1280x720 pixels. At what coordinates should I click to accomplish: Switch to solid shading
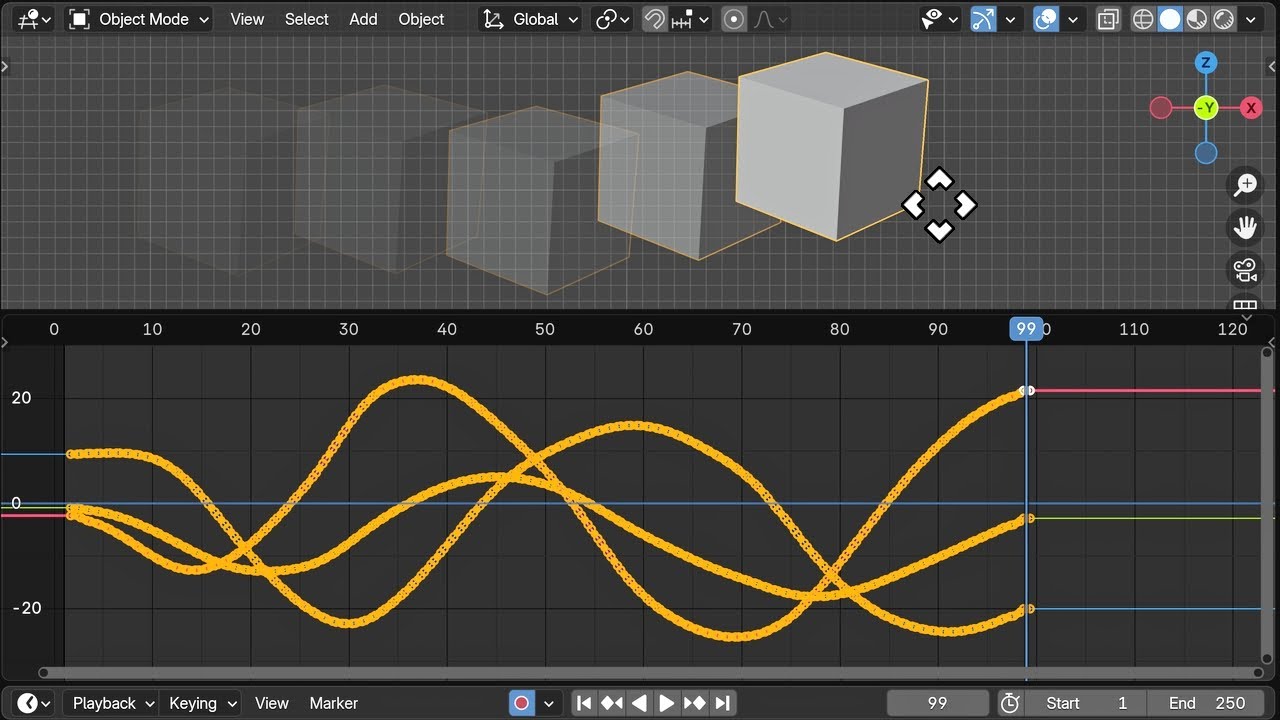[1170, 19]
